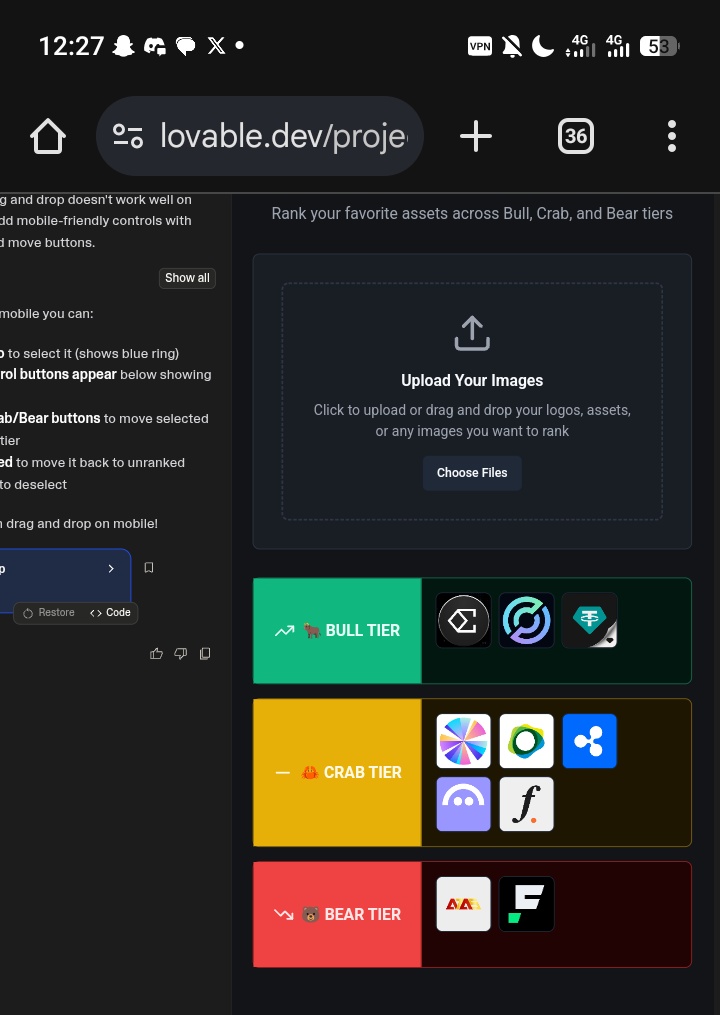Image resolution: width=720 pixels, height=1015 pixels.
Task: Select the rainbow pinwheel logo in Crab tier
Action: tap(464, 741)
